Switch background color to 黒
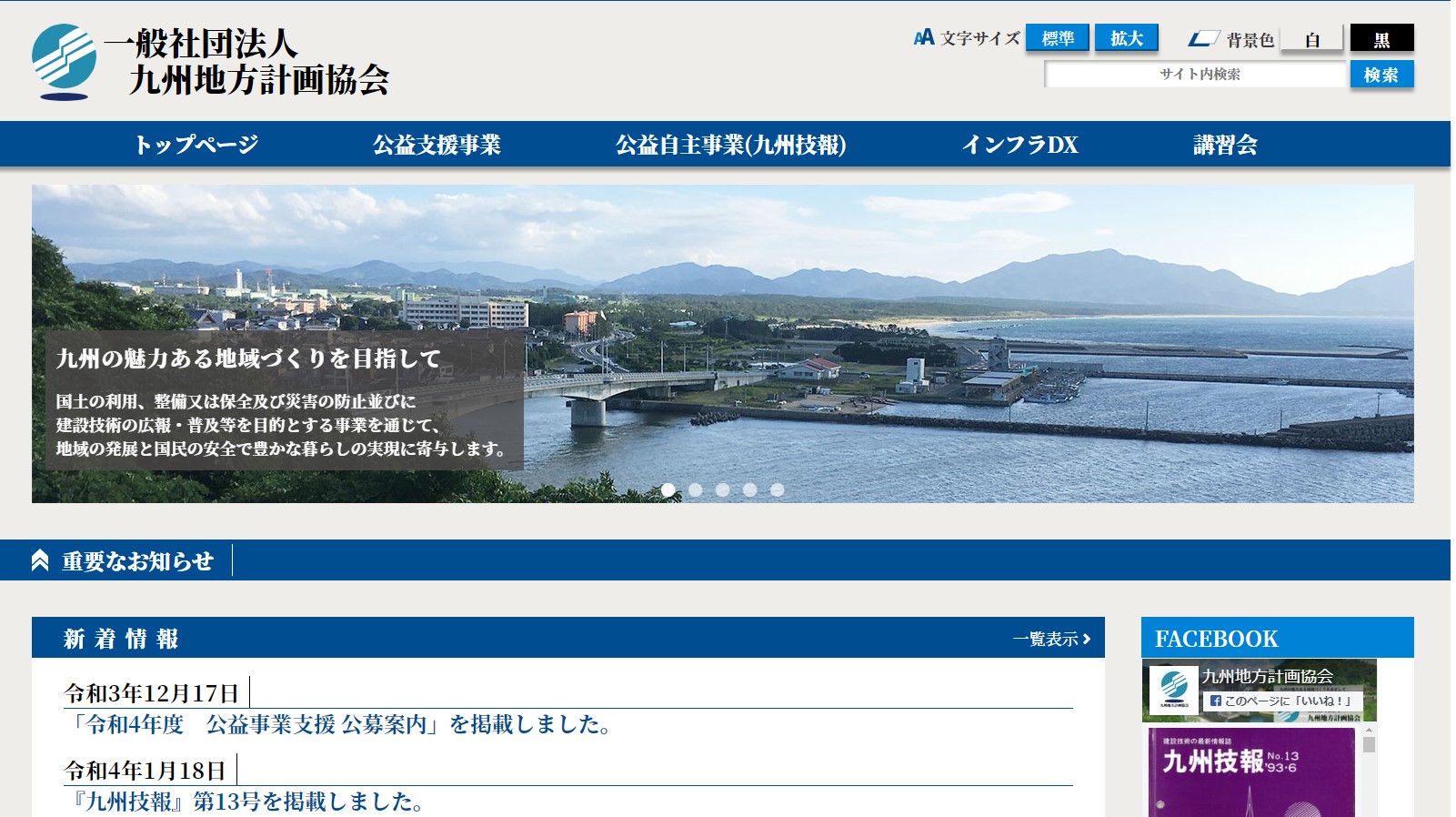 click(x=1381, y=39)
